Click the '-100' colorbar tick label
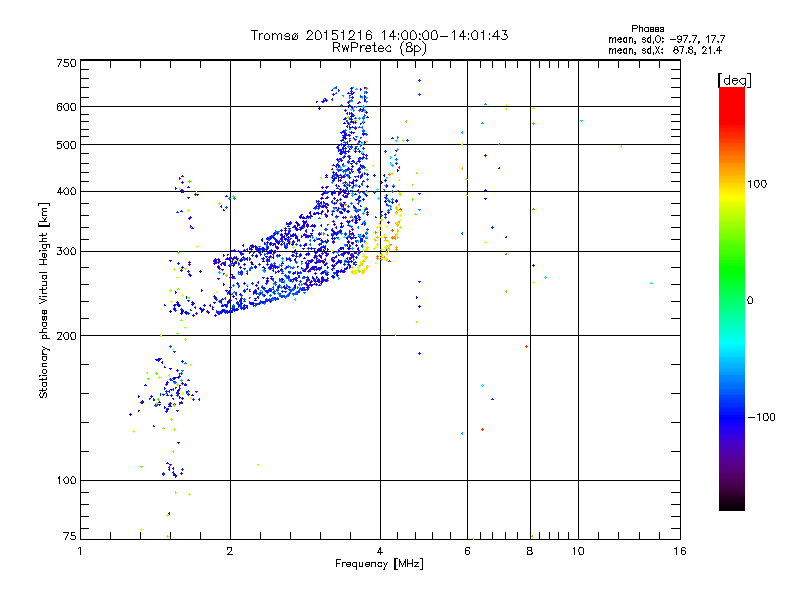Viewport: 800px width, 600px height. point(761,417)
